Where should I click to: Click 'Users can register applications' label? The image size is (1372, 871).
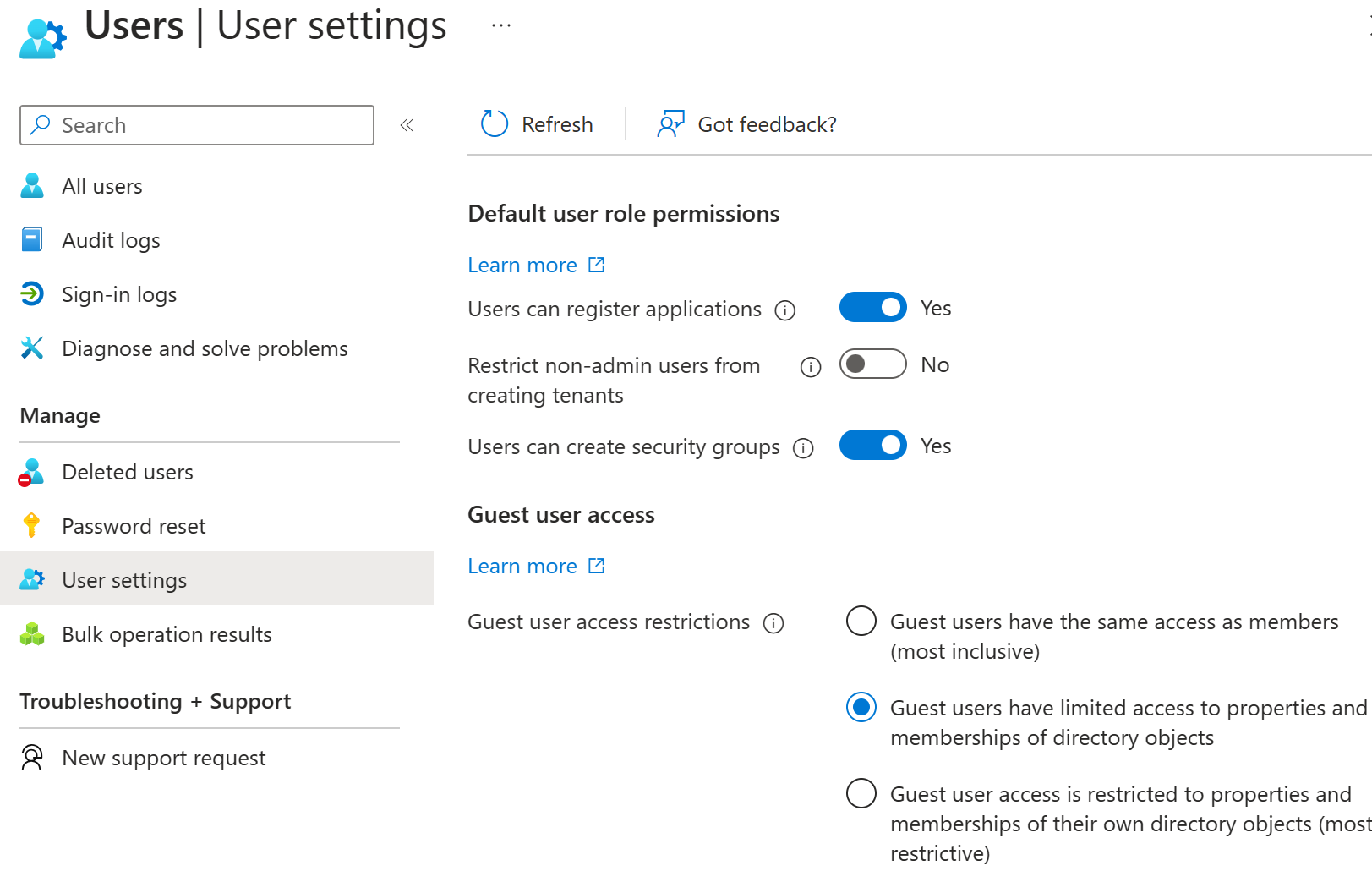pos(615,309)
